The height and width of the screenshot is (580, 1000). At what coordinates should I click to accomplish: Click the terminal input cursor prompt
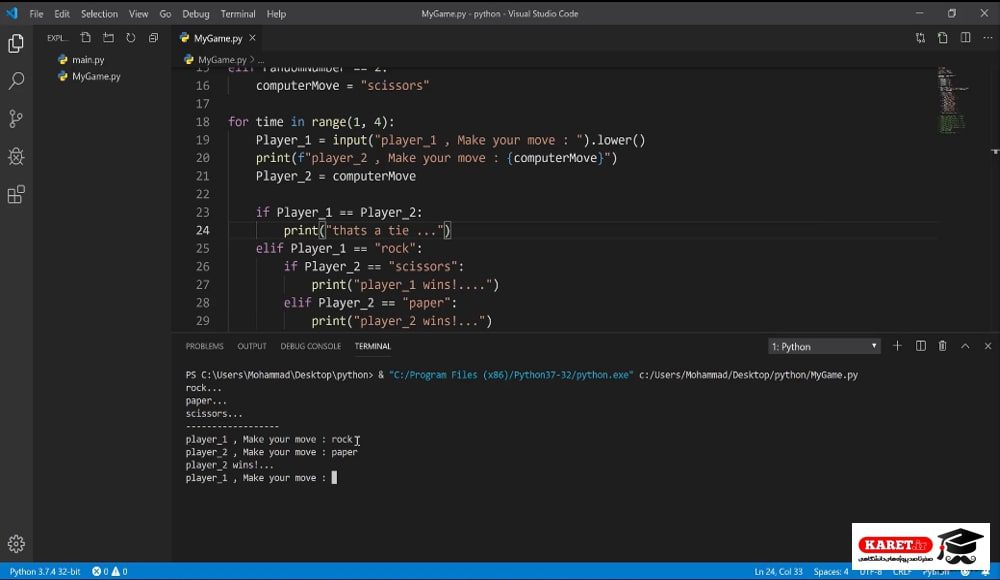(x=334, y=477)
